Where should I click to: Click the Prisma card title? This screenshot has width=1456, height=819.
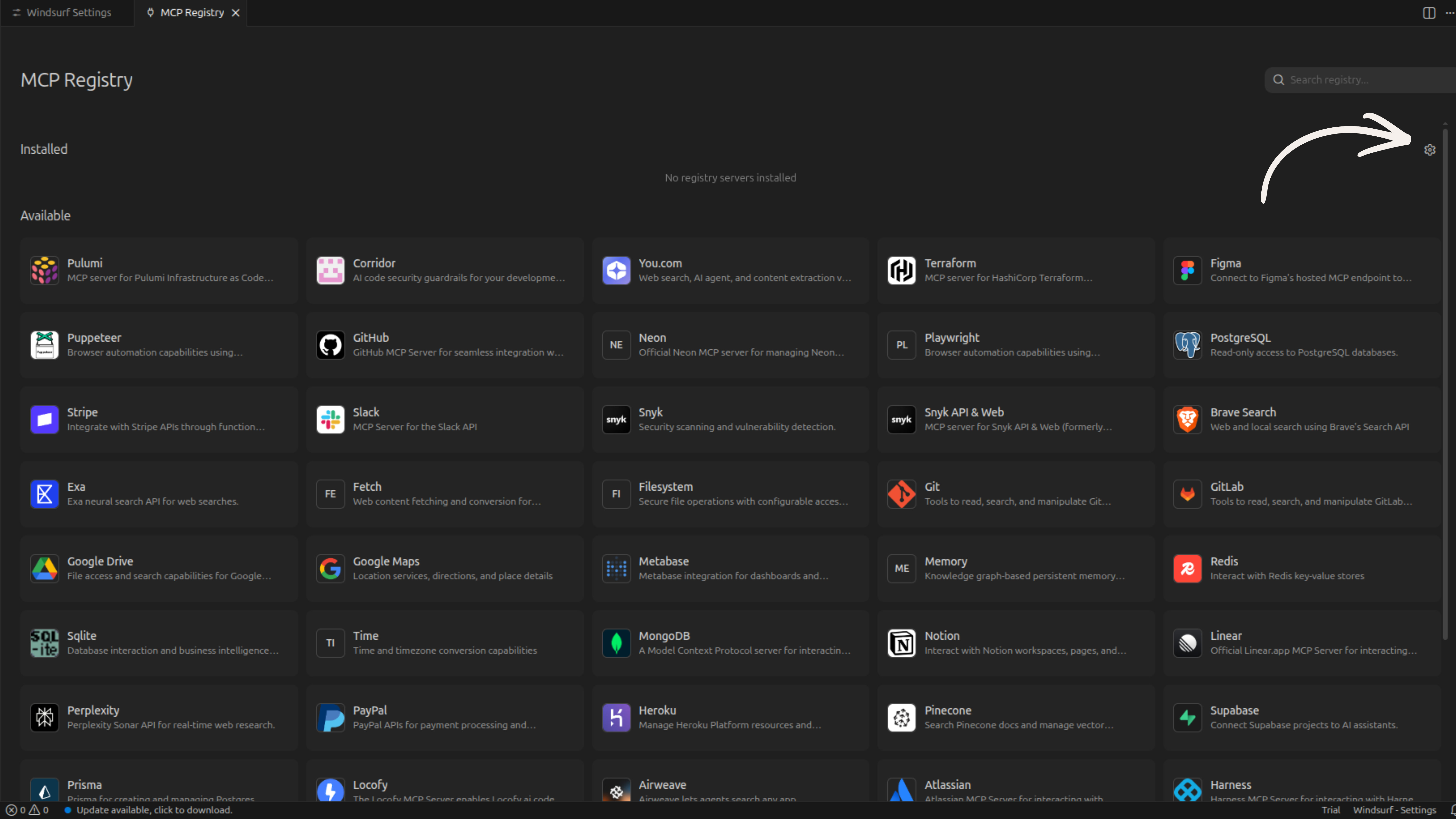(84, 785)
